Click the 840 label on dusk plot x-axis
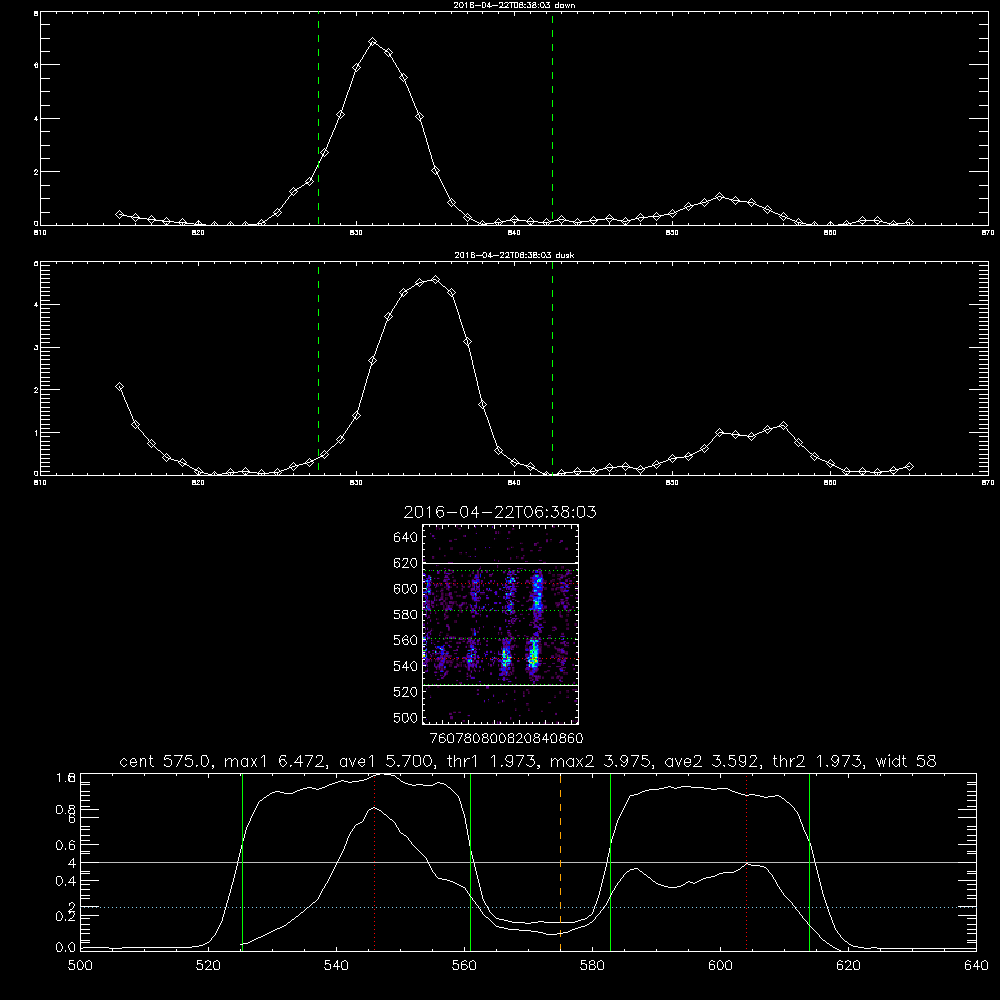Screen dimensions: 1000x1000 (x=514, y=483)
